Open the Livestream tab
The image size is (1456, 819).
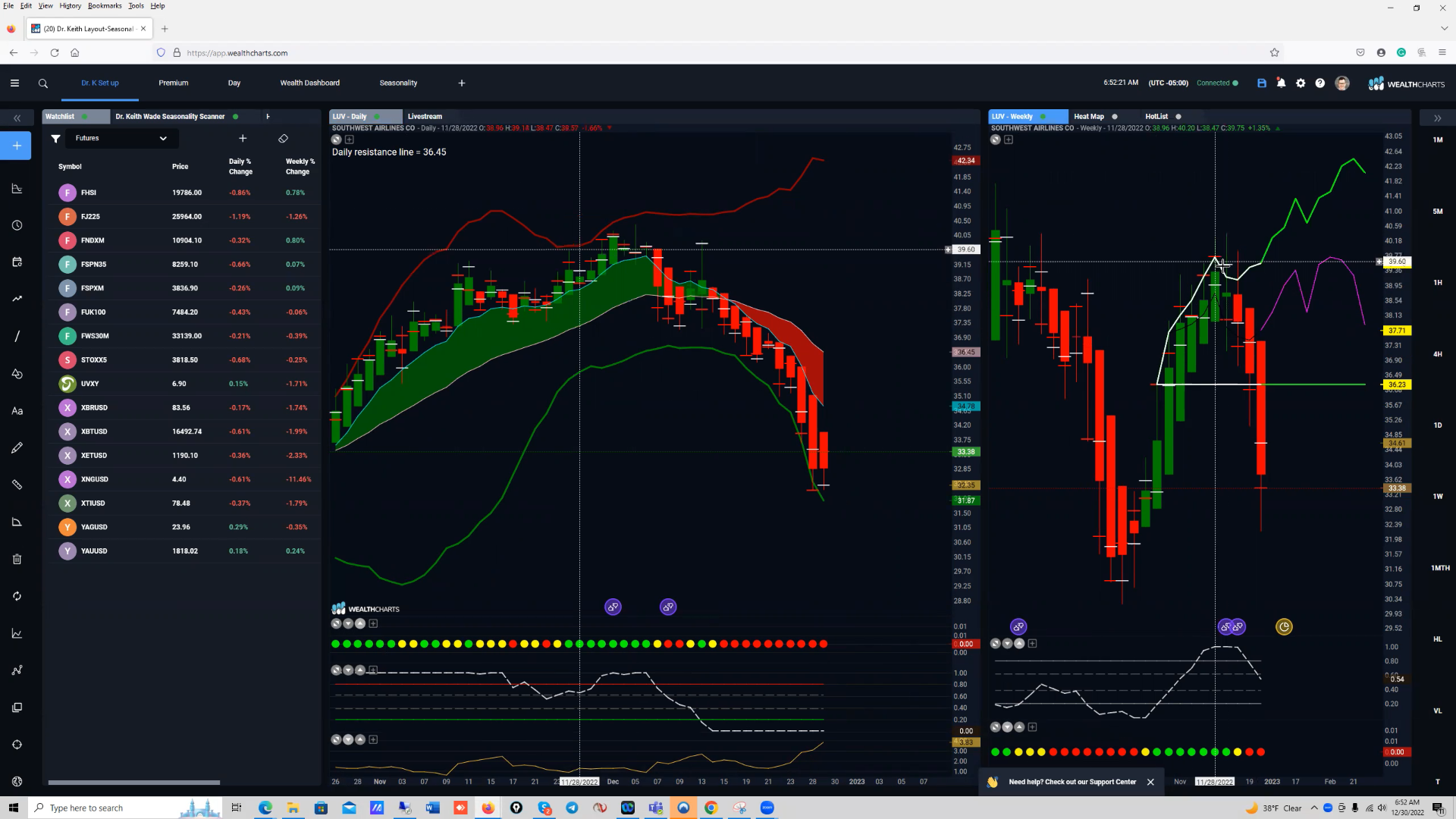pyautogui.click(x=425, y=117)
